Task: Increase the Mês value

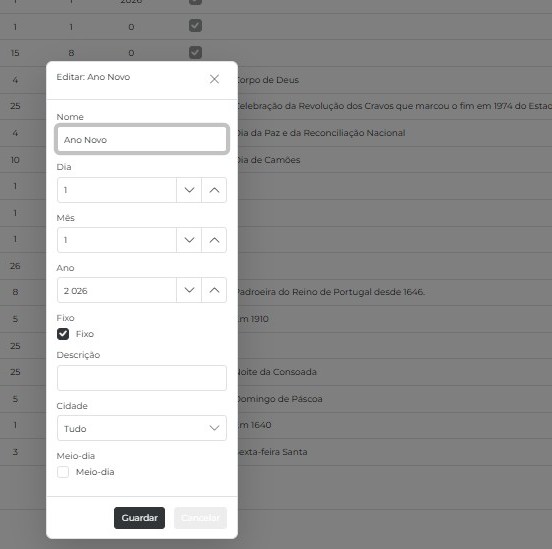Action: click(214, 240)
